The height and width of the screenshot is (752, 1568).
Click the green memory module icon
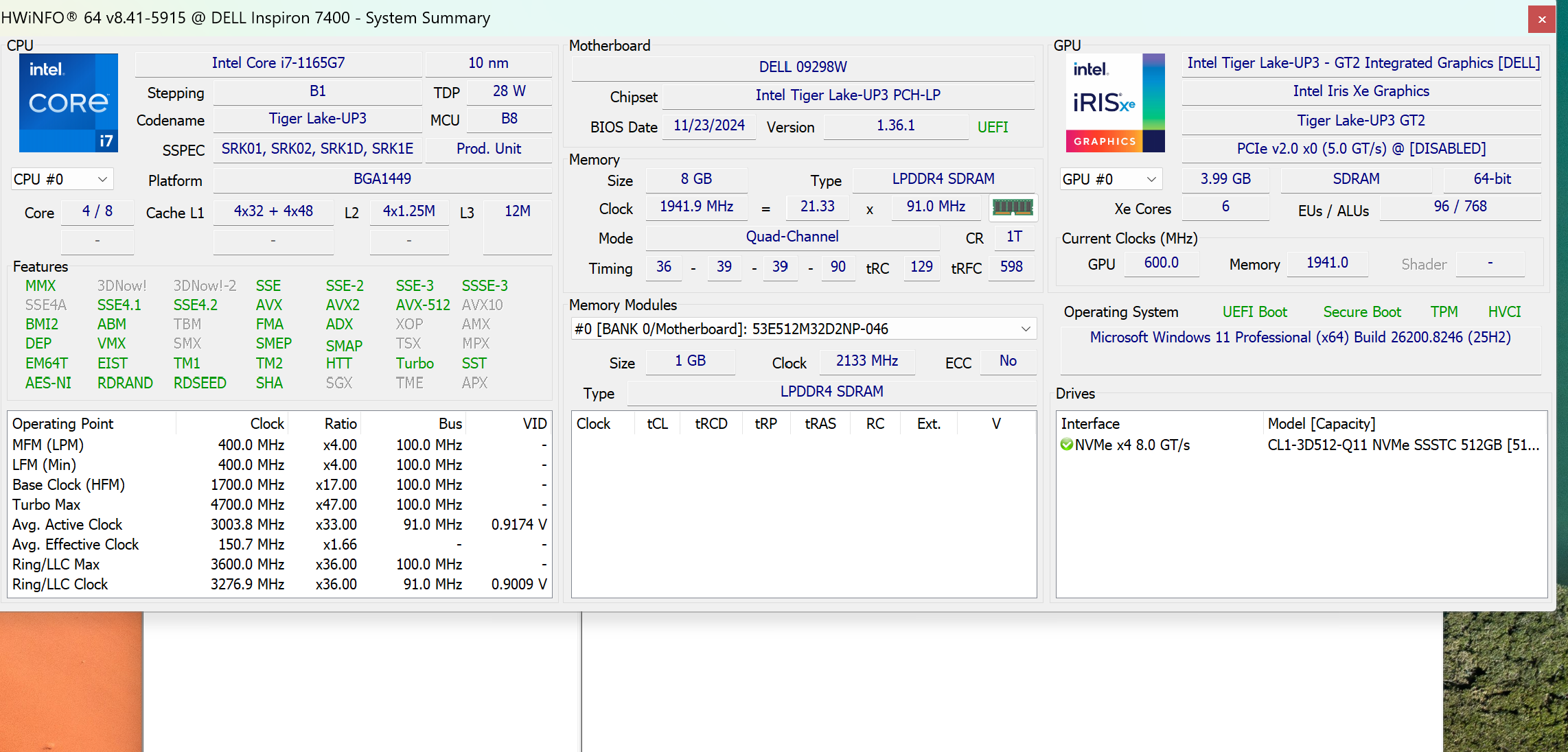tap(1013, 207)
